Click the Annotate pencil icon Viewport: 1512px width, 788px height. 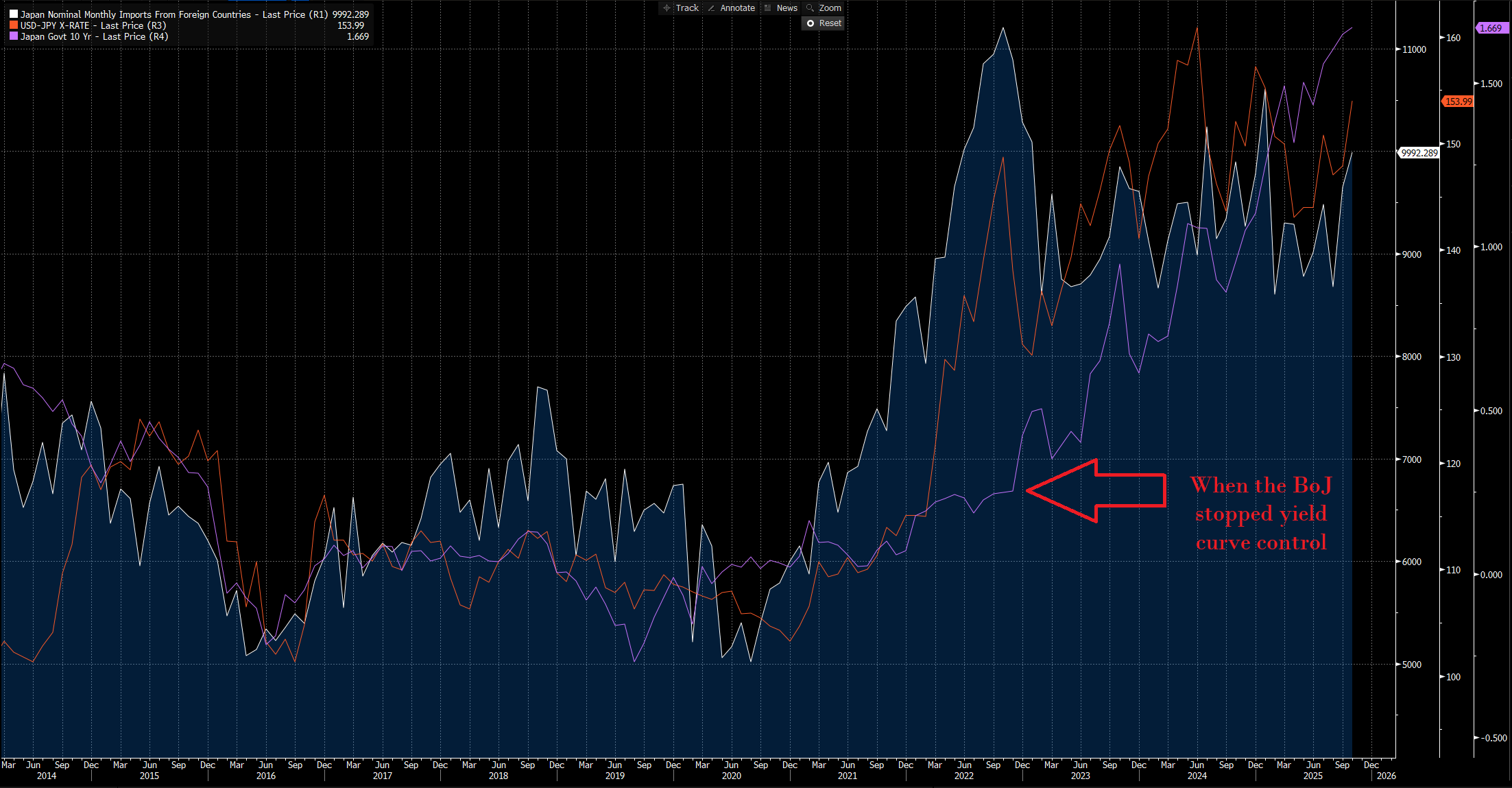coord(712,8)
